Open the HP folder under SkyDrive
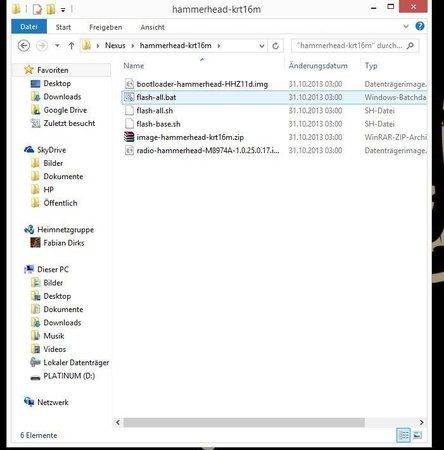Image resolution: width=444 pixels, height=450 pixels. [48, 190]
